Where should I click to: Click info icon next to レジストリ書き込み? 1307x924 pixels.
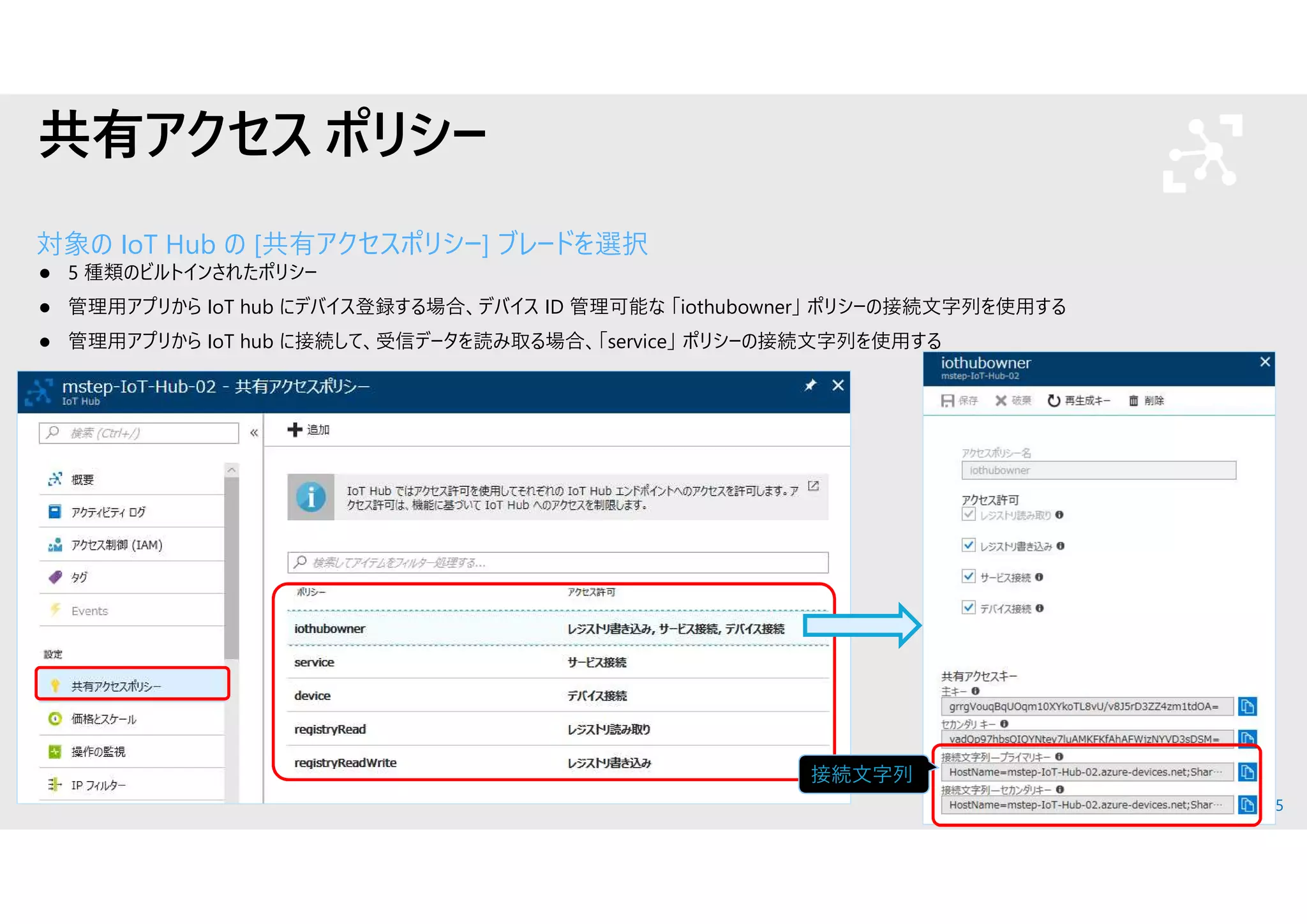point(1061,546)
